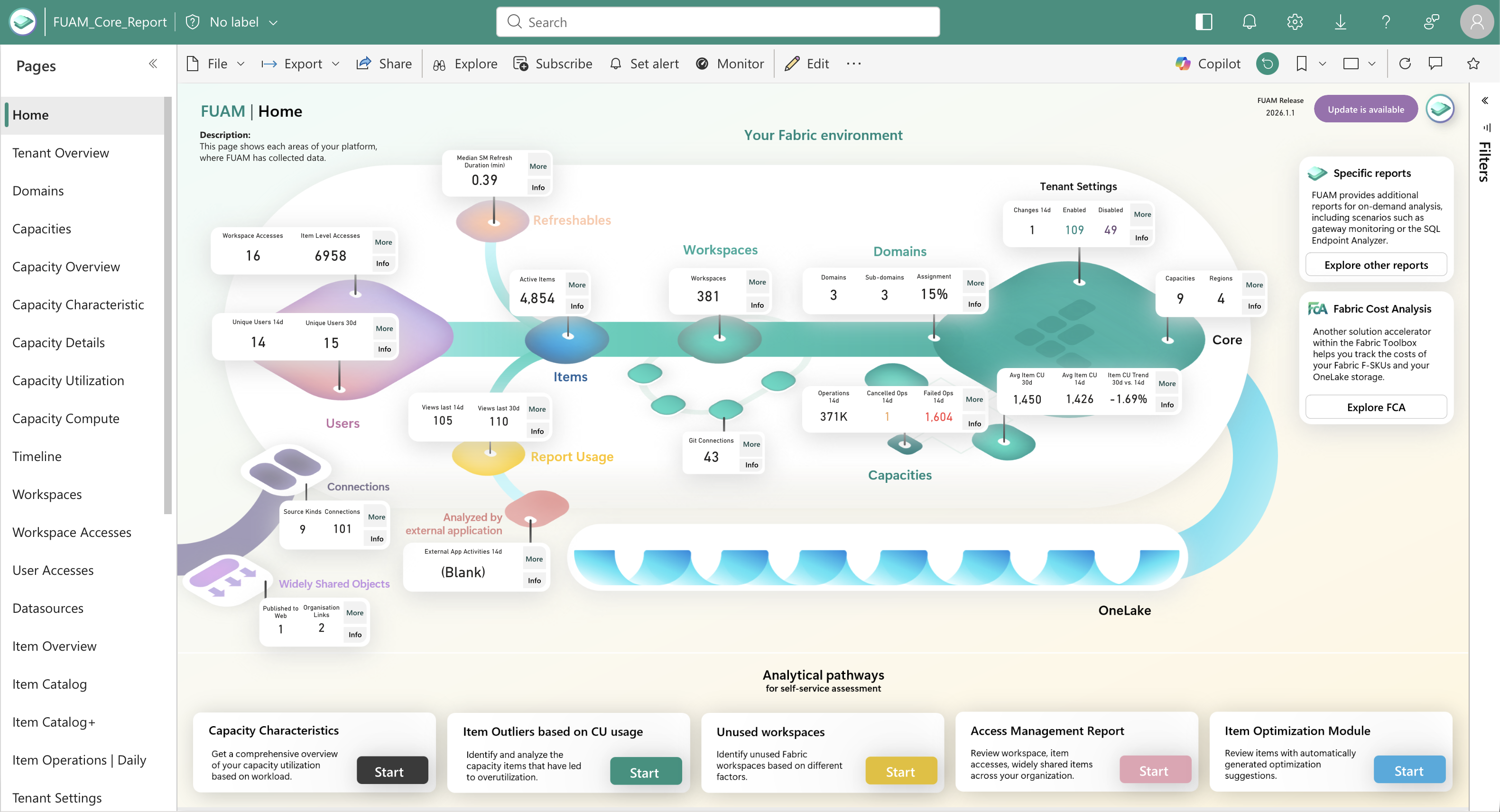This screenshot has height=812, width=1500.
Task: Open the comments icon
Action: (x=1435, y=64)
